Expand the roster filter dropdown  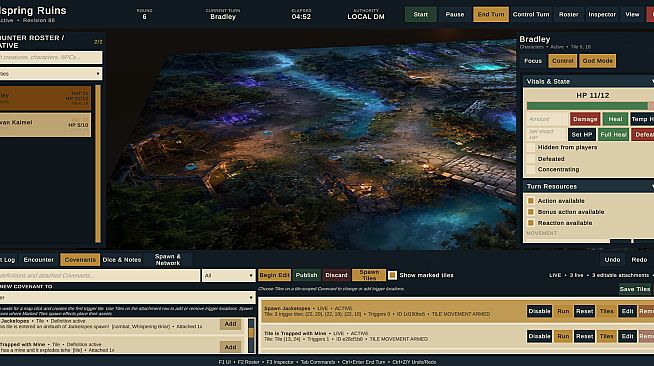click(50, 74)
